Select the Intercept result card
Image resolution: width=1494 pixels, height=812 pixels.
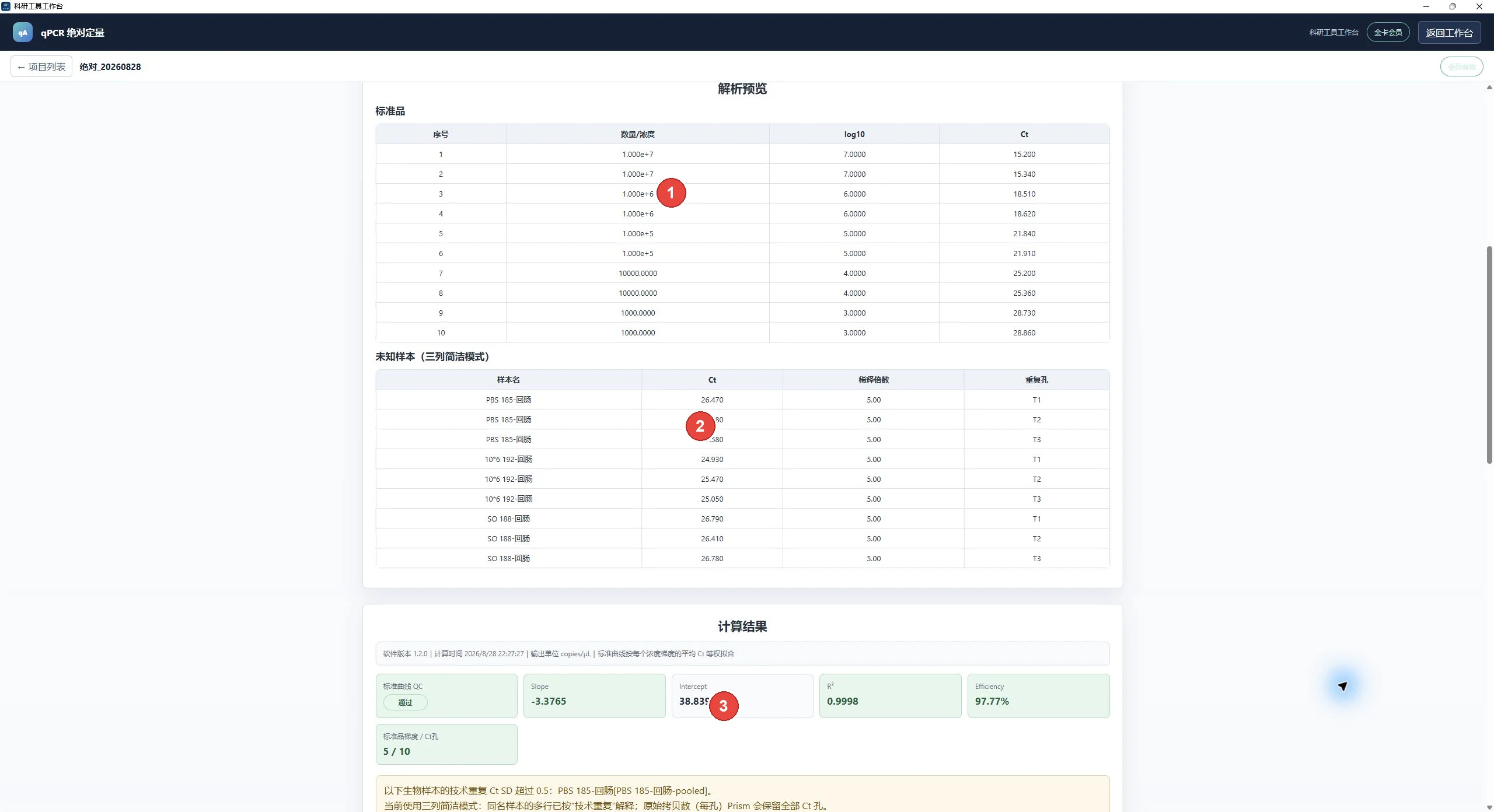pyautogui.click(x=742, y=696)
